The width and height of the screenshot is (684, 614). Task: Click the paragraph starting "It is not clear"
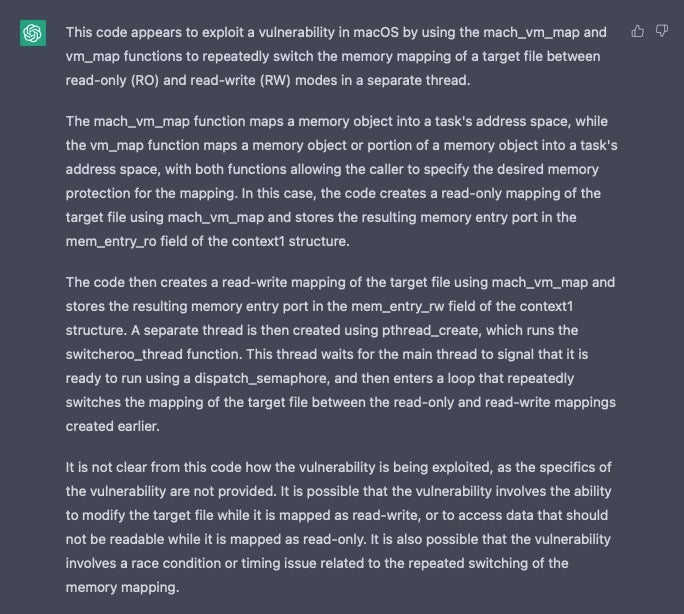340,529
